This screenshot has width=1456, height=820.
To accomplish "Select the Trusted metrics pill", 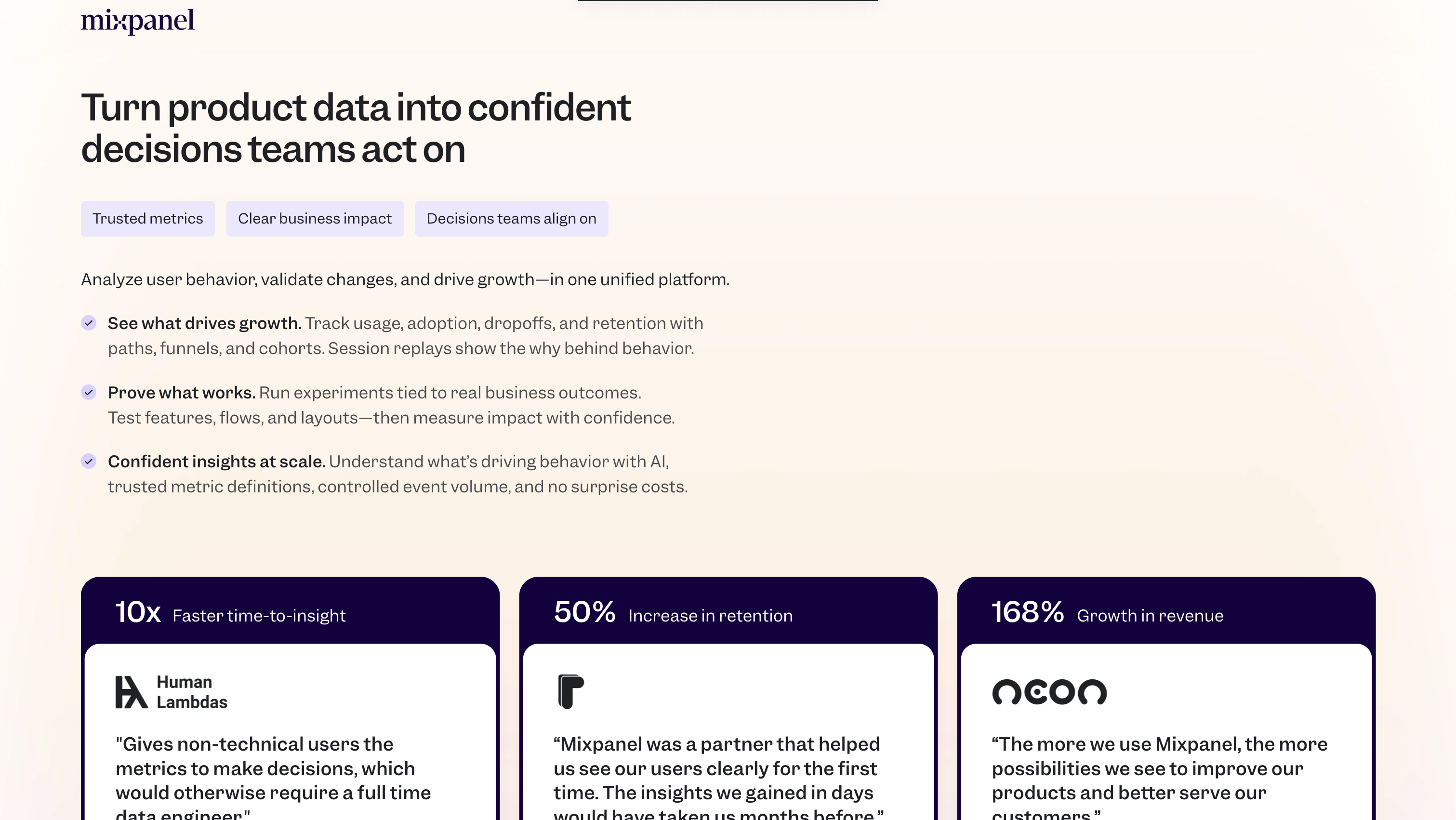I will tap(147, 219).
